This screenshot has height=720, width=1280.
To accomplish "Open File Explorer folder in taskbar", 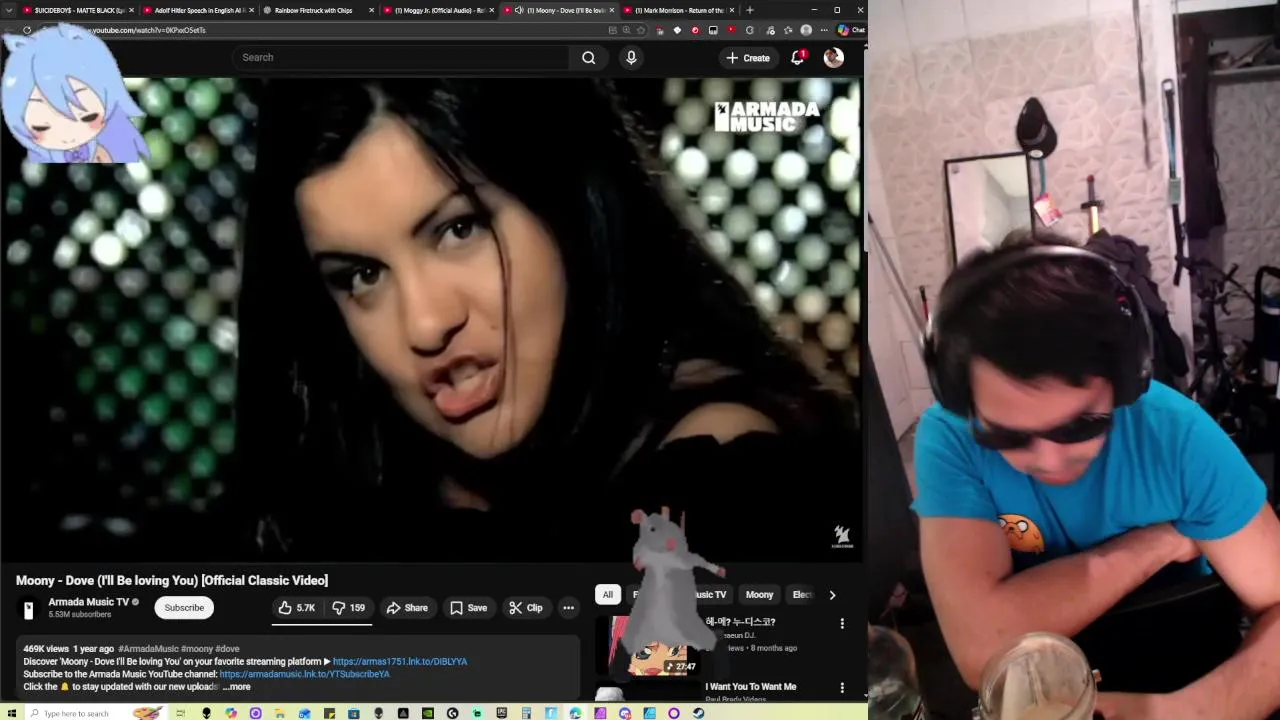I will click(279, 713).
